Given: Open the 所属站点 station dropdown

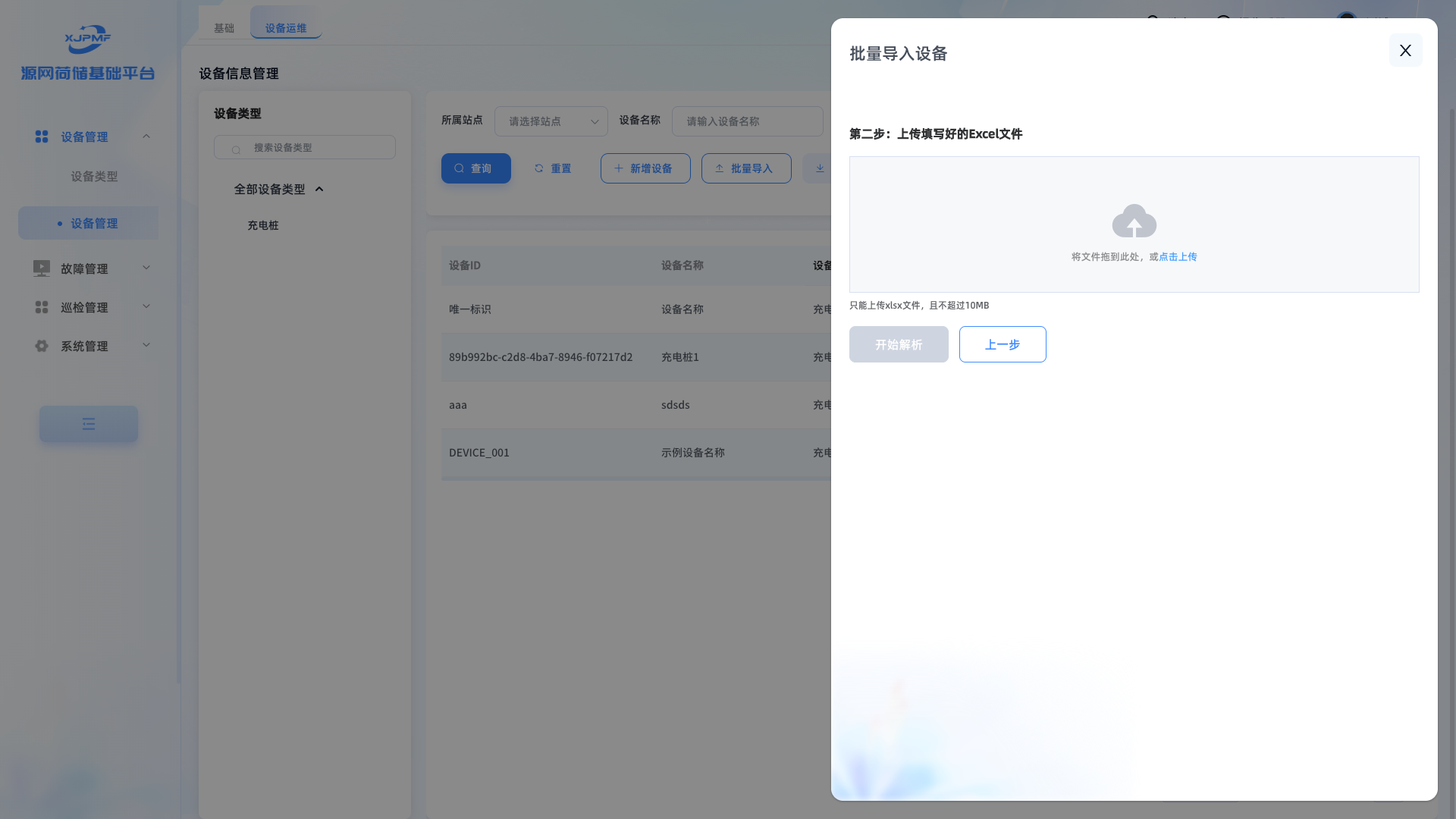Looking at the screenshot, I should pyautogui.click(x=551, y=121).
